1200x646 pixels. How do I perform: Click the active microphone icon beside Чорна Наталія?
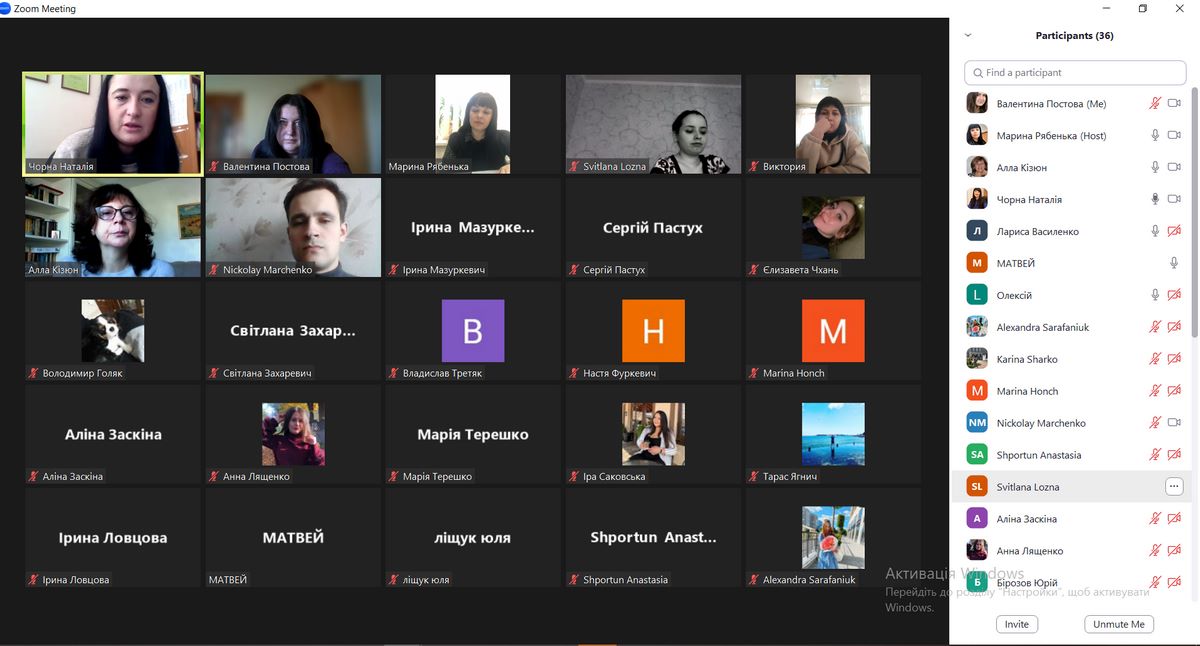1155,199
